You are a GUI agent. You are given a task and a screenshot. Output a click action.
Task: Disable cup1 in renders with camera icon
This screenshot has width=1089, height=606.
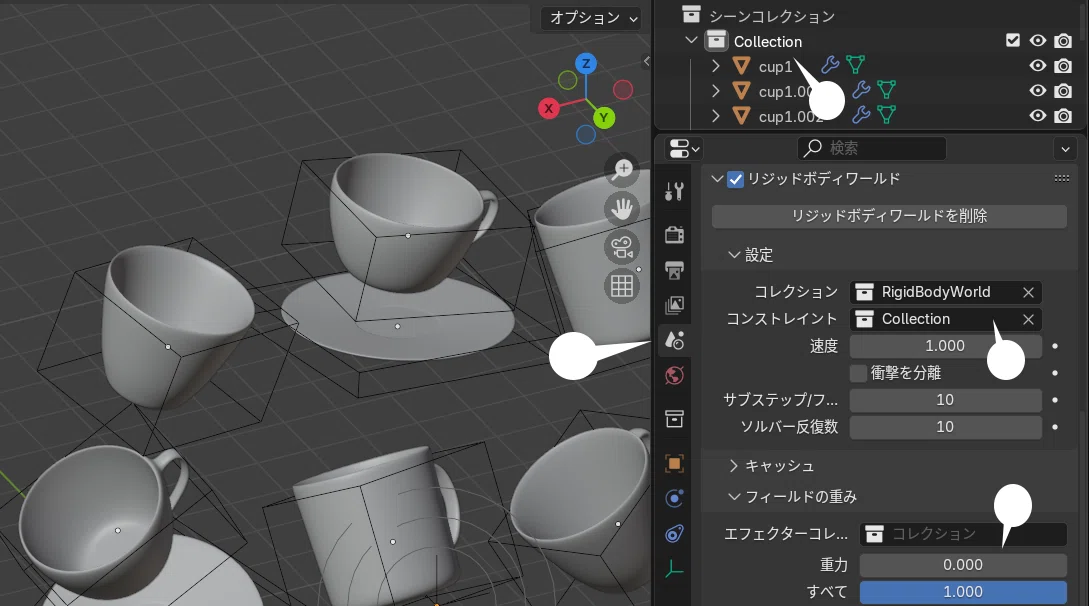coord(1063,66)
